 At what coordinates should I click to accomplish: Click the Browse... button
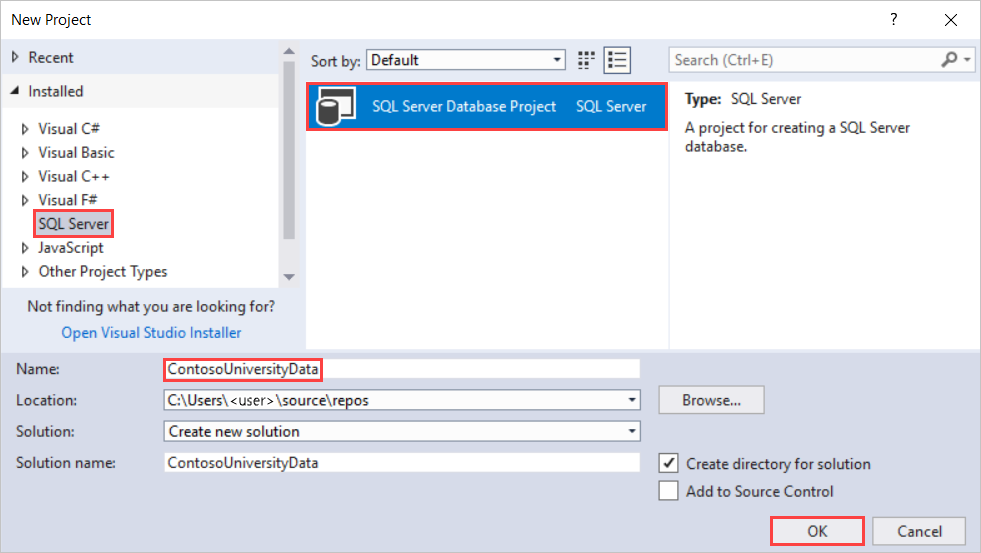pos(711,400)
